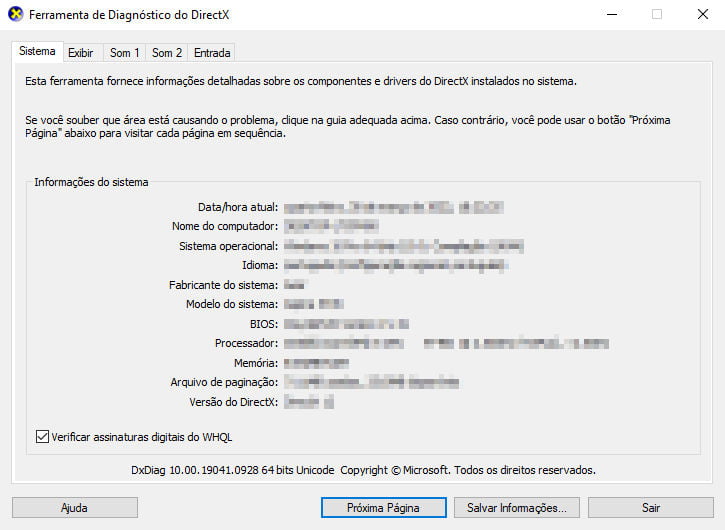Screen dimensions: 725x530
Task: Click the DirectX icon in the title bar
Action: (x=16, y=14)
